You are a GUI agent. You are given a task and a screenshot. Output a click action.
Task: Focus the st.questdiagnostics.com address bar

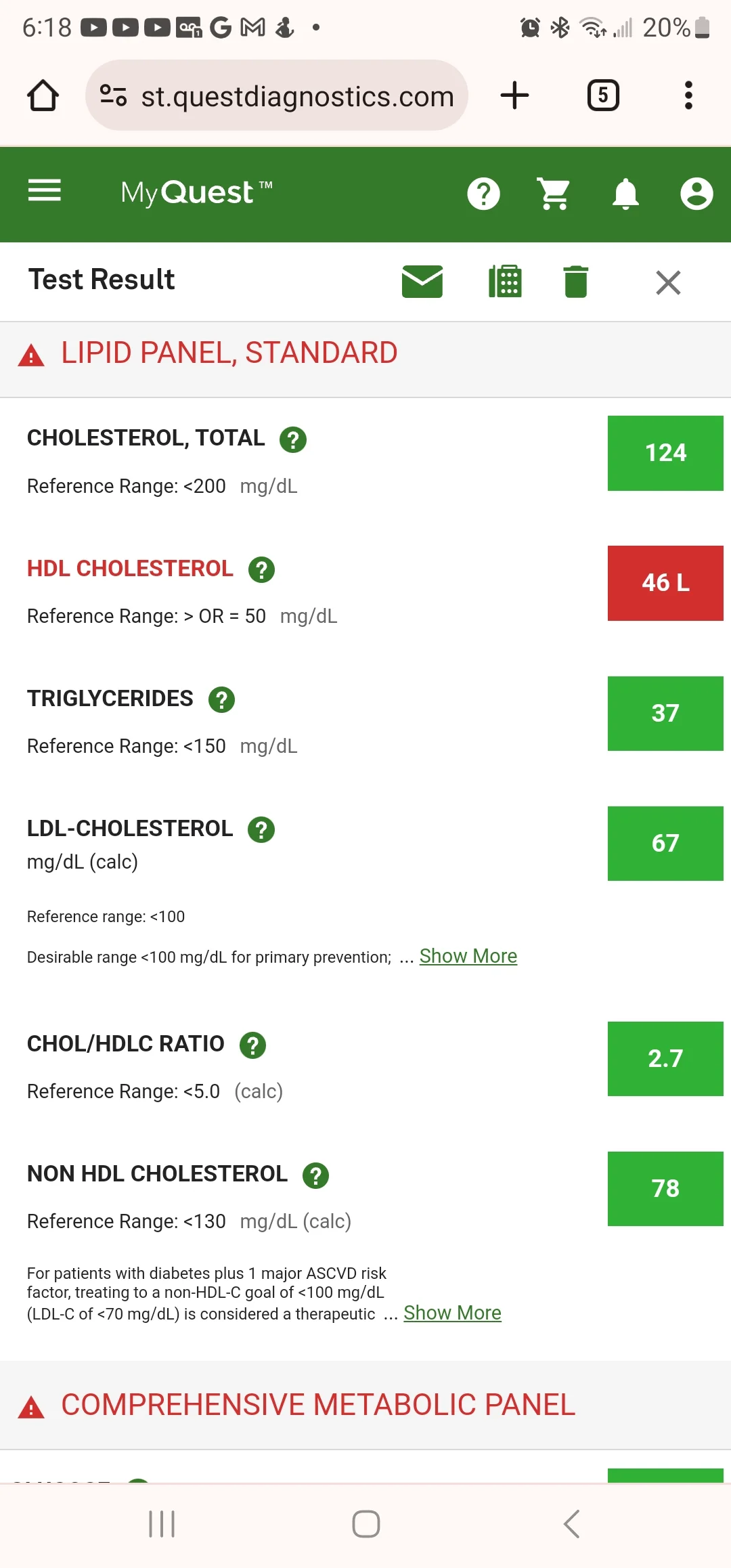[277, 95]
